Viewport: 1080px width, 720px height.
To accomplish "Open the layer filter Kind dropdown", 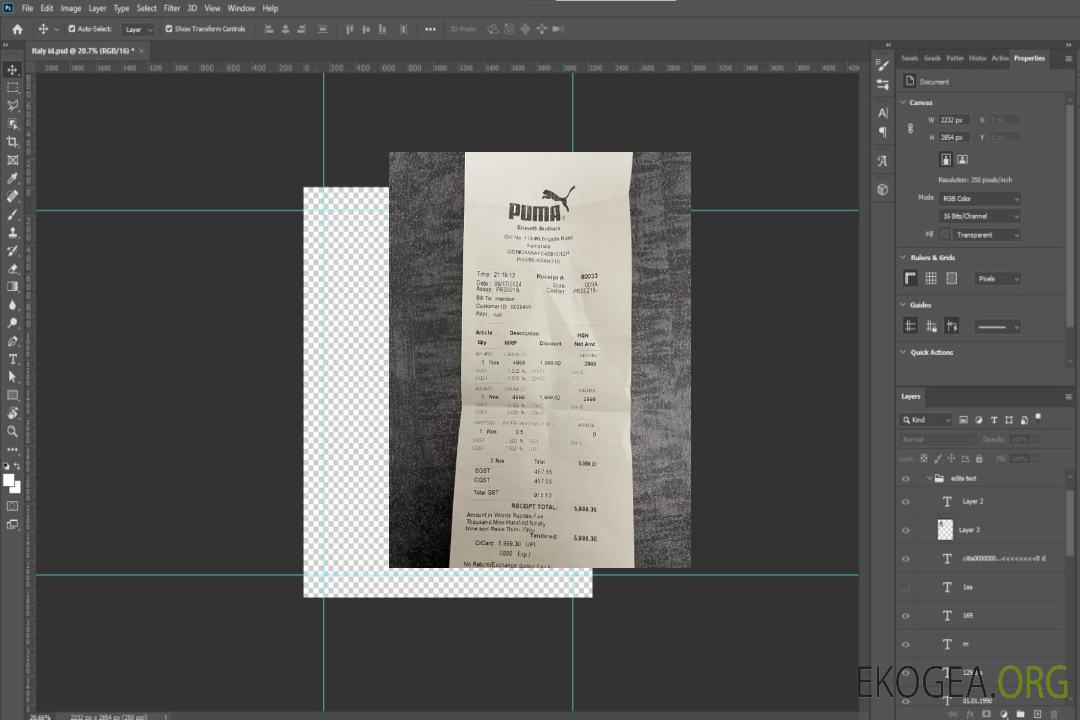I will pos(926,420).
